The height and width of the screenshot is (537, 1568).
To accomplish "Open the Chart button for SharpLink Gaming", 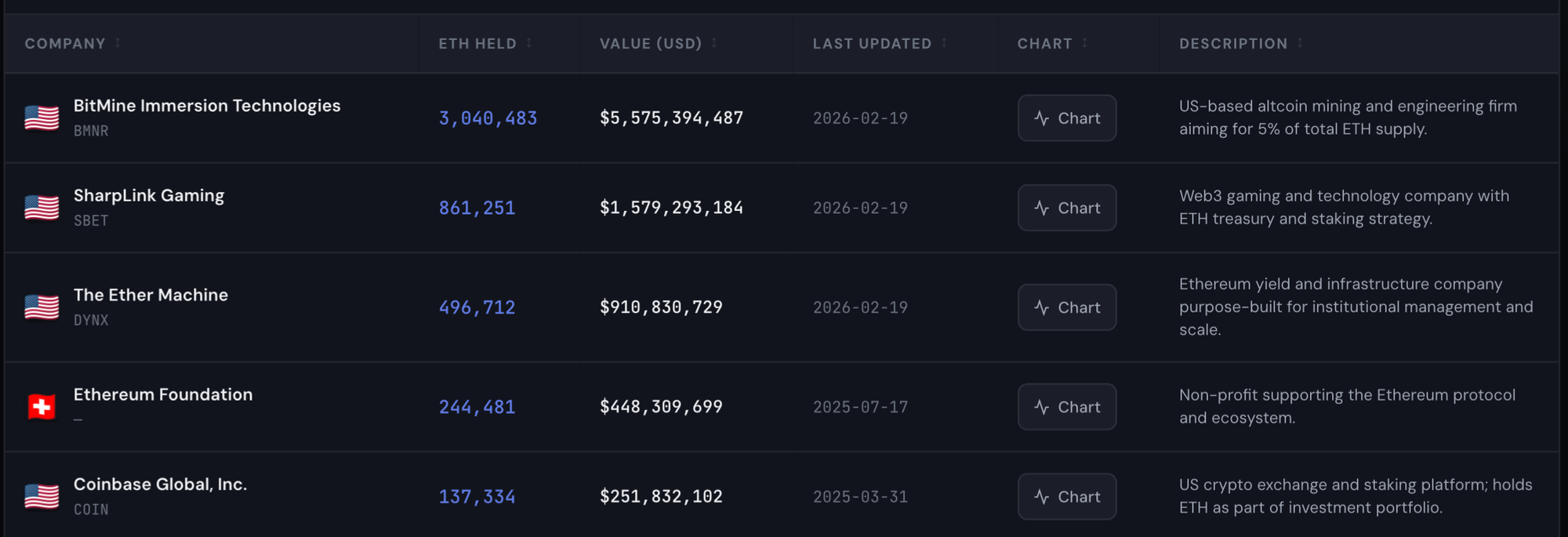I will click(1067, 208).
